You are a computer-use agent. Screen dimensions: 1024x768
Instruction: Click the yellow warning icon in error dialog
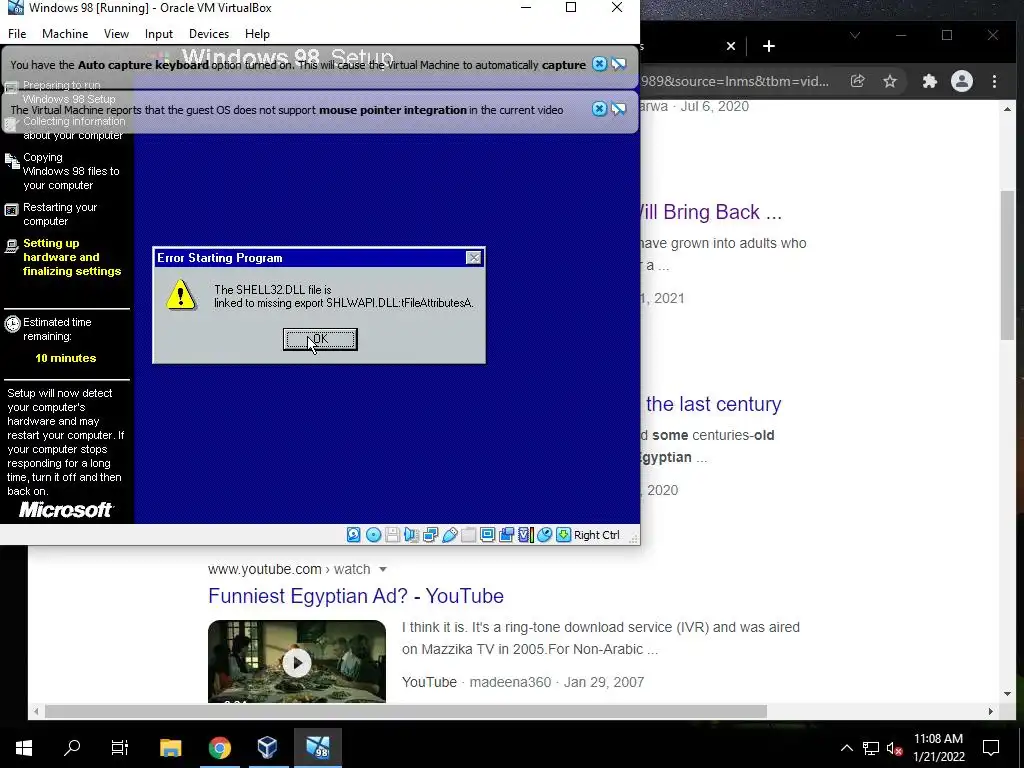180,295
